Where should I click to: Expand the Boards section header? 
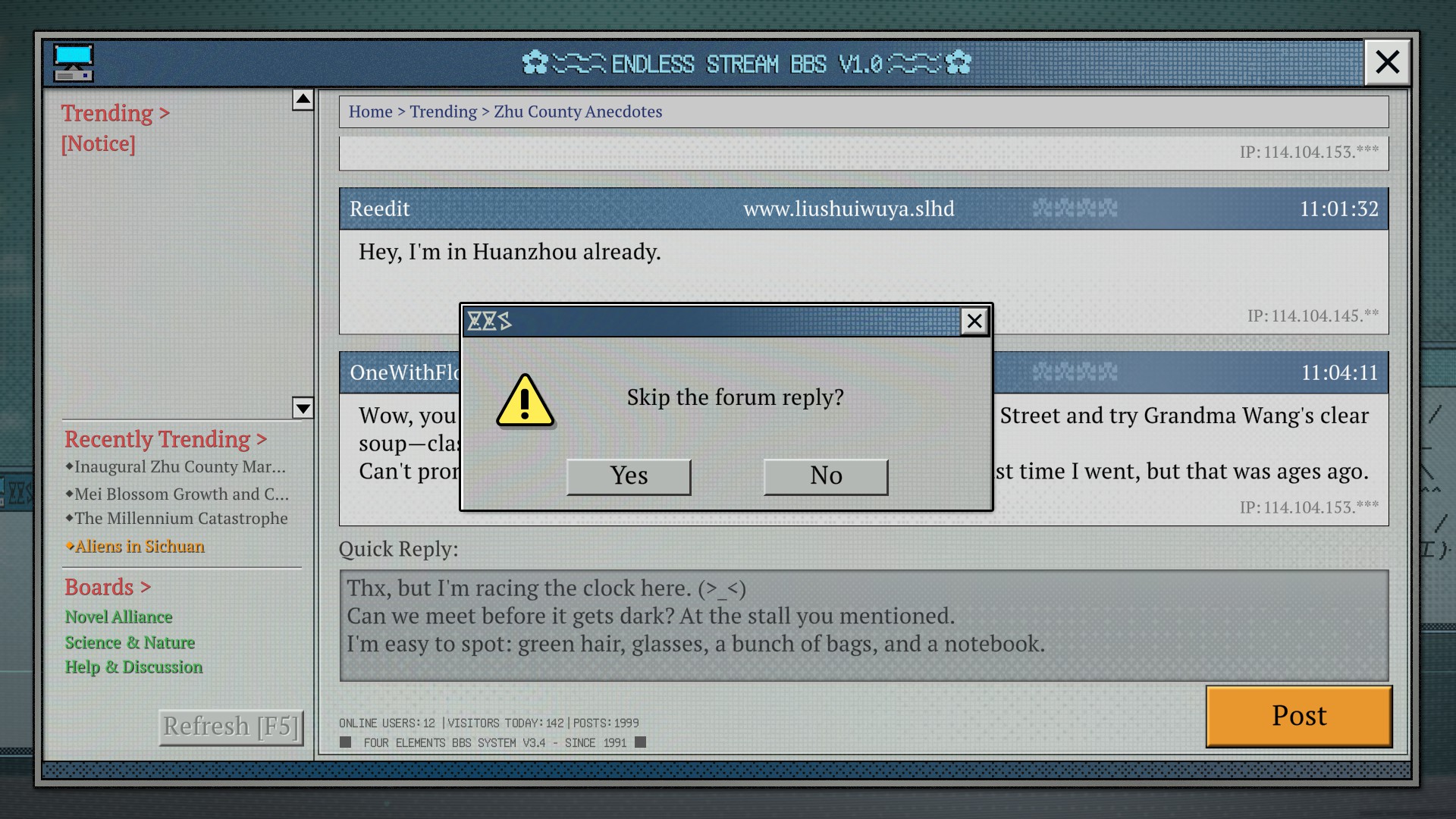[108, 587]
